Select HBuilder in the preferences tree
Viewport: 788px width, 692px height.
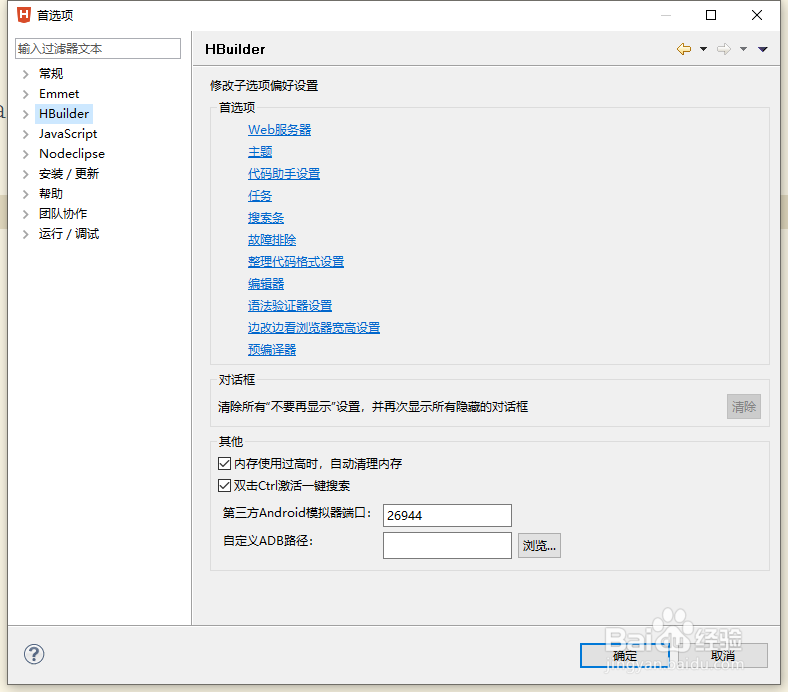click(x=64, y=114)
